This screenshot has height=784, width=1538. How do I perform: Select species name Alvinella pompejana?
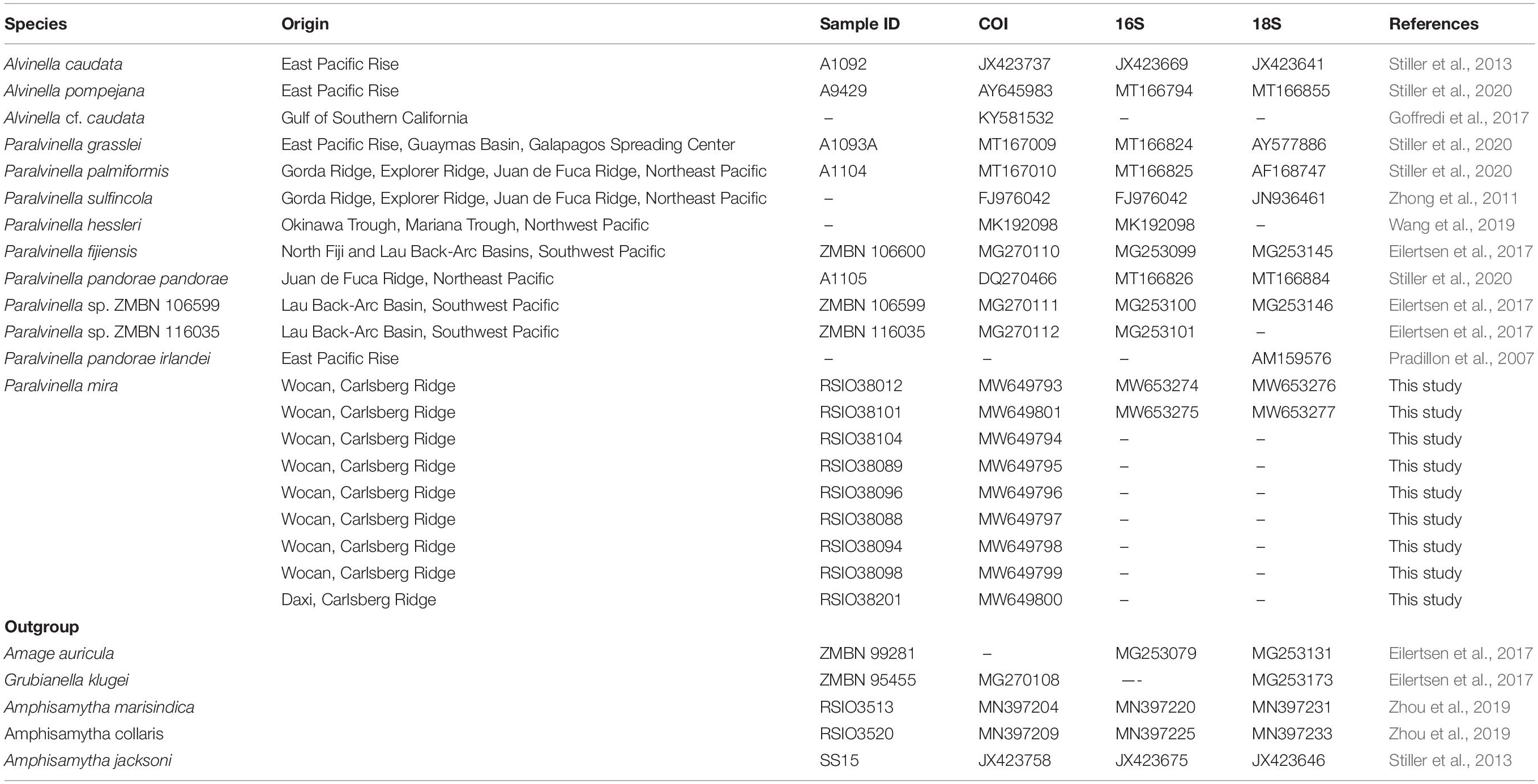[x=74, y=91]
